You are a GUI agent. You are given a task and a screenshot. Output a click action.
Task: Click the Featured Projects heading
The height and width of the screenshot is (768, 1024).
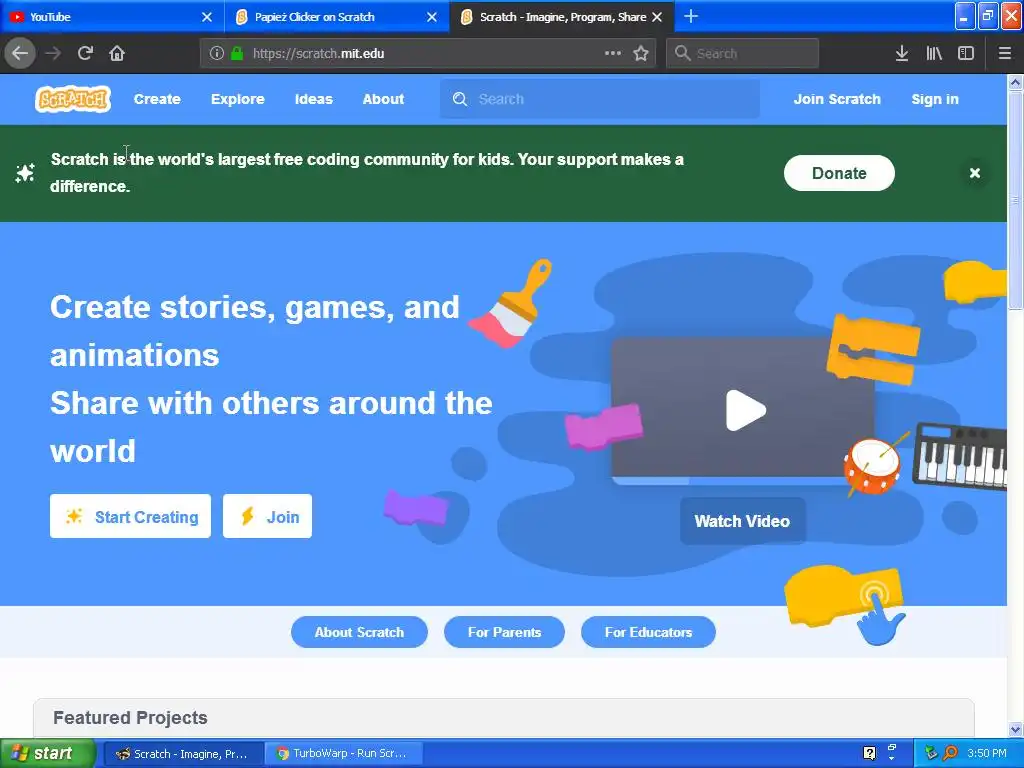coord(131,718)
